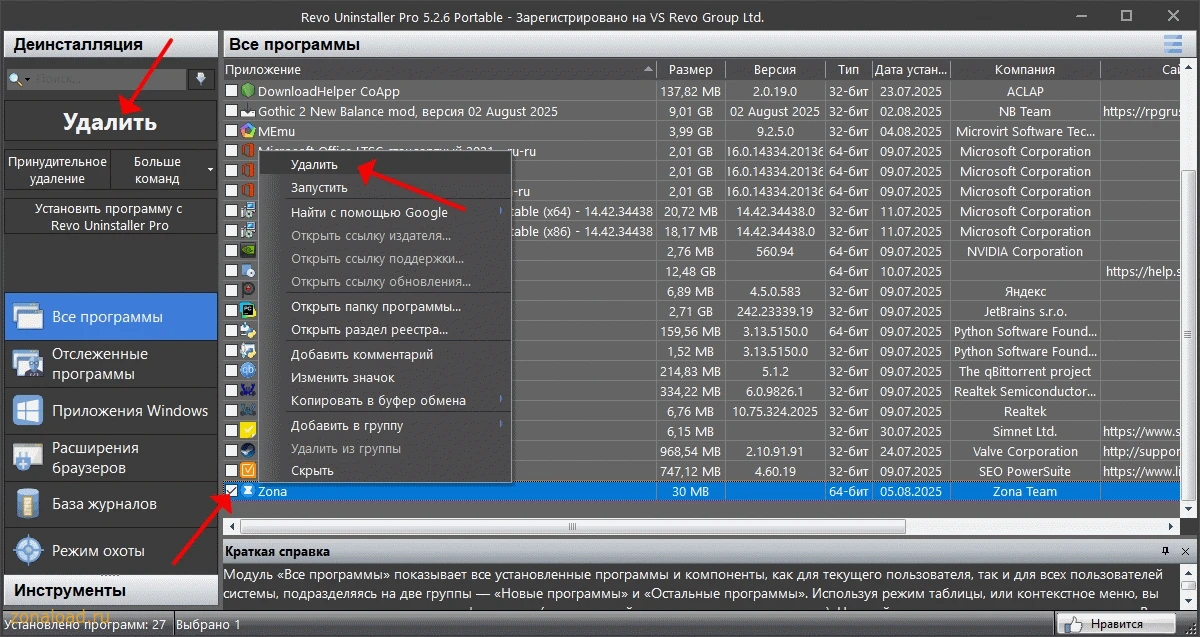Tick the Valve Corporation row checkbox
The height and width of the screenshot is (637, 1200).
click(232, 451)
